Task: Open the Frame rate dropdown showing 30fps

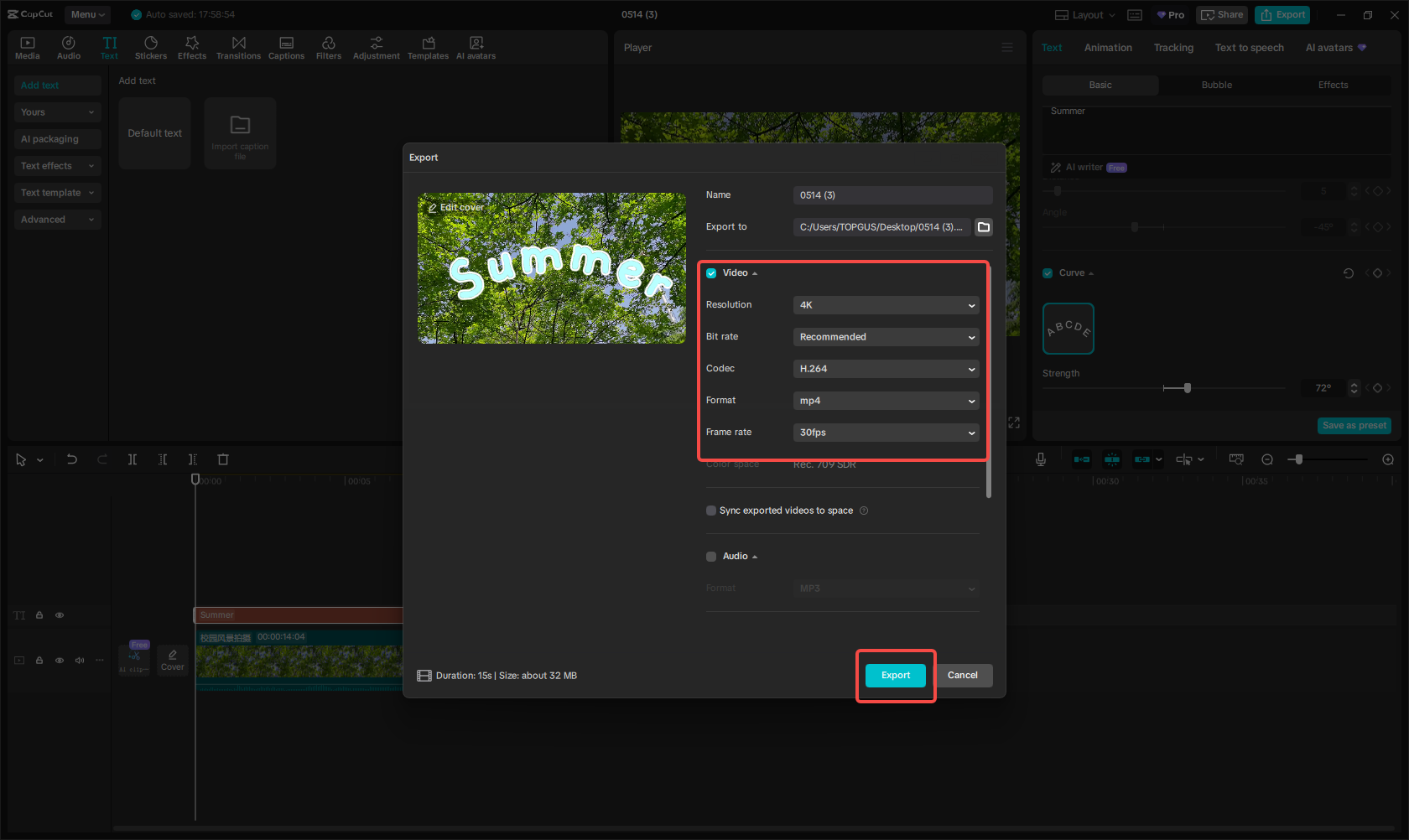Action: (x=886, y=432)
